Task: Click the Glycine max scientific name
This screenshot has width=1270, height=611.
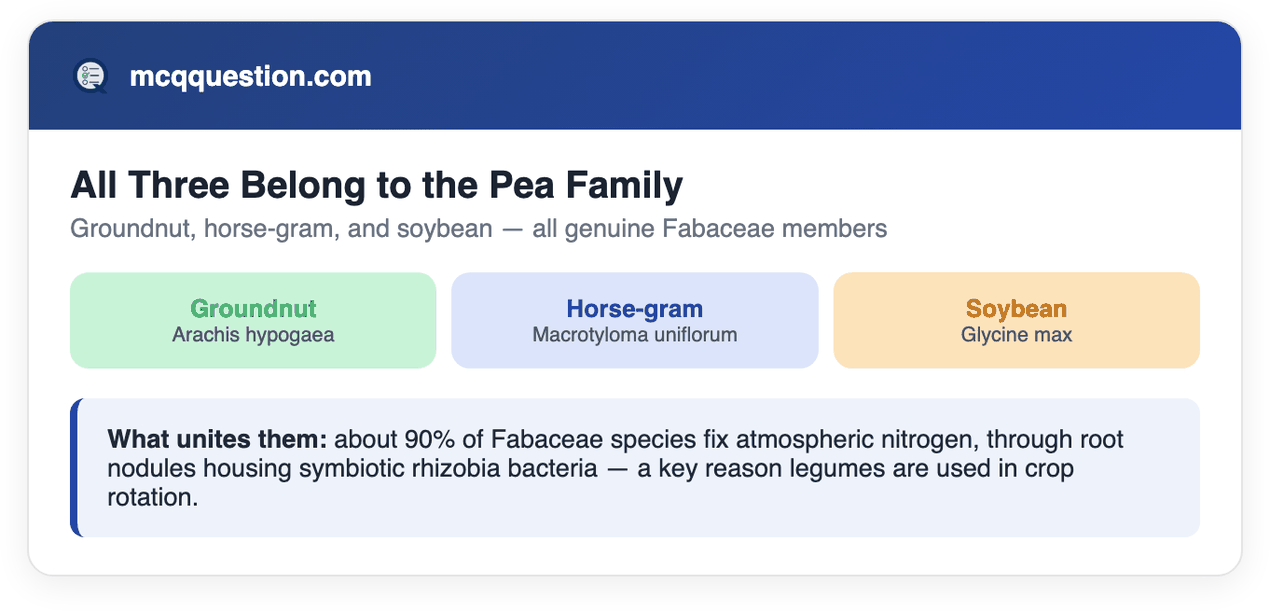Action: pos(1016,334)
